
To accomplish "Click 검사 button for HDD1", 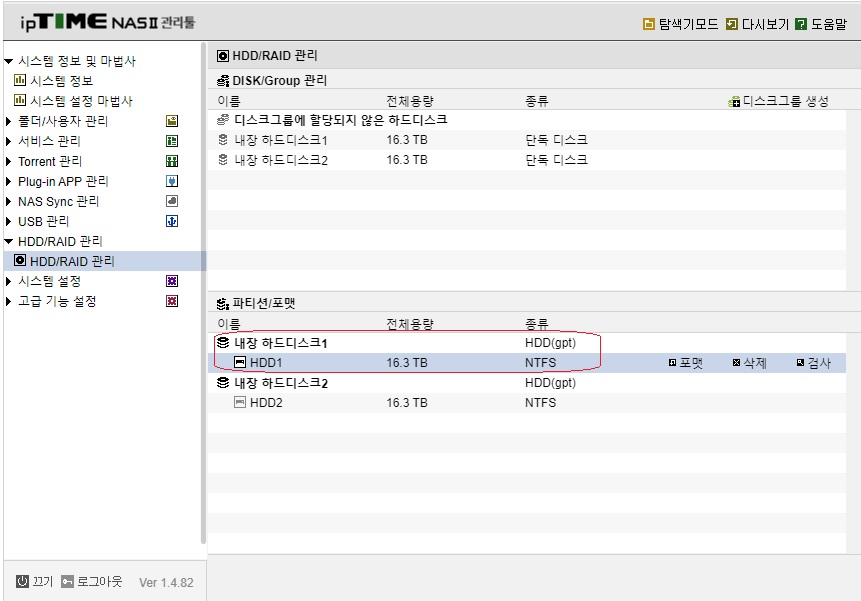I will (x=814, y=363).
